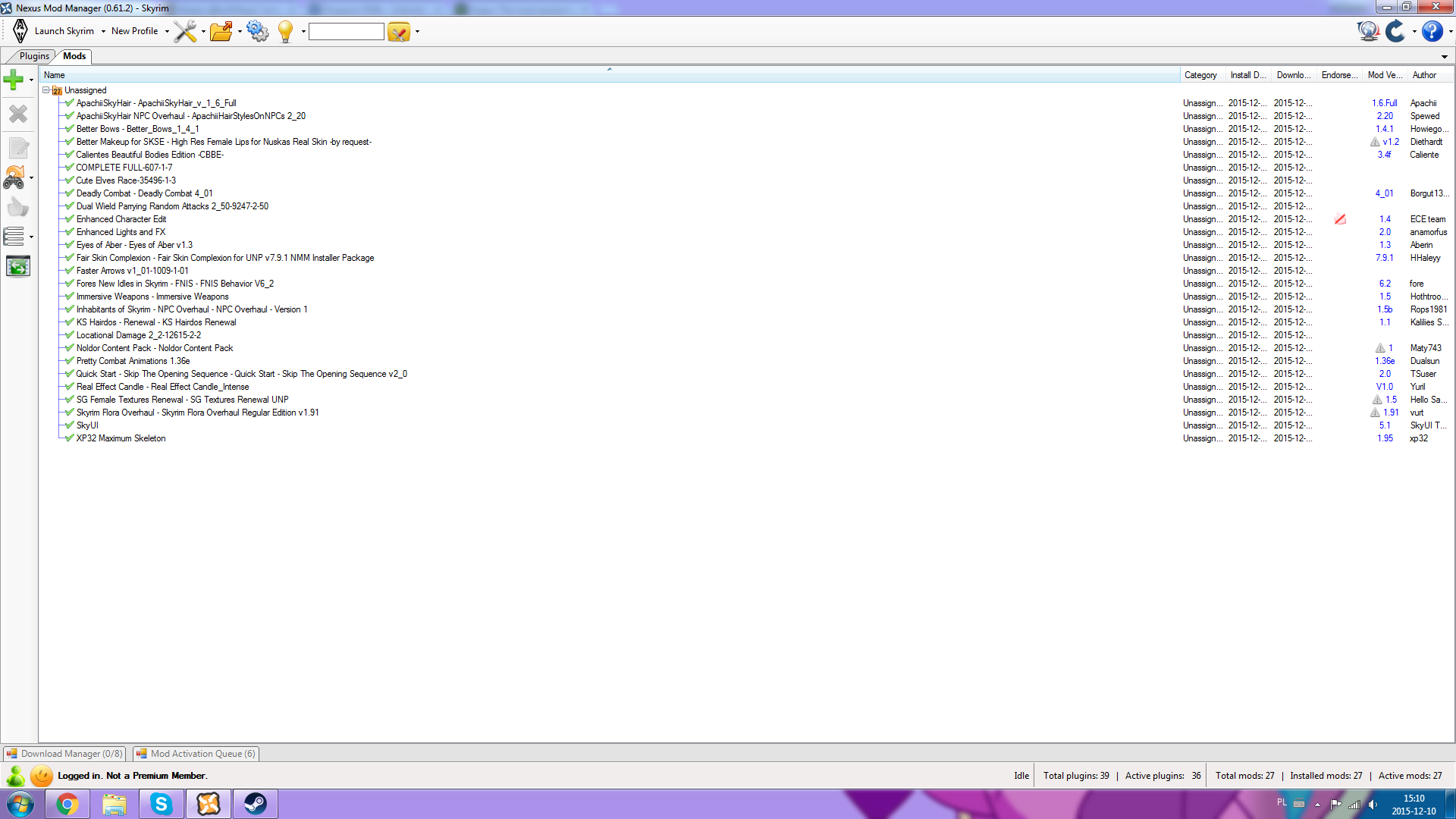Image resolution: width=1456 pixels, height=819 pixels.
Task: Open Skype from the taskbar
Action: (x=162, y=804)
